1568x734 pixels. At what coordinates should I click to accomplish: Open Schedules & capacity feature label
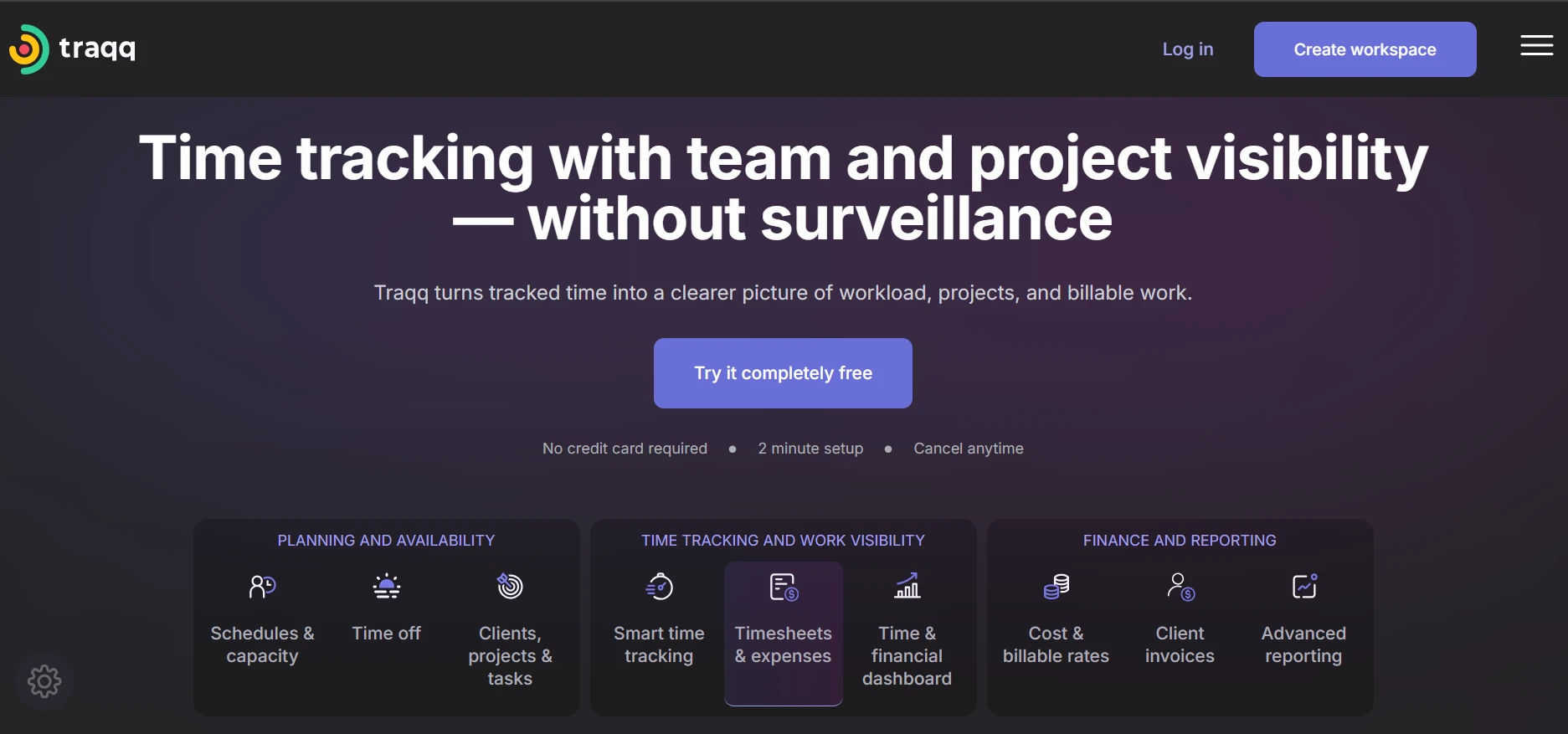263,644
